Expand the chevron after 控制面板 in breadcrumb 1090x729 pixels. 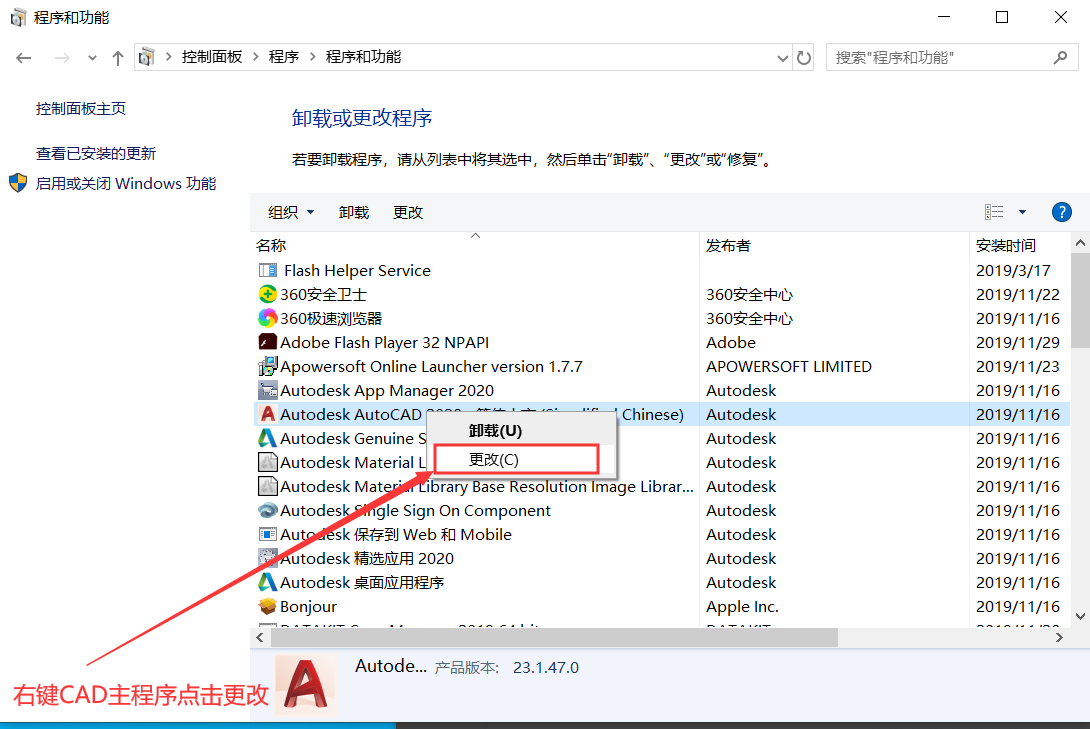[x=255, y=57]
